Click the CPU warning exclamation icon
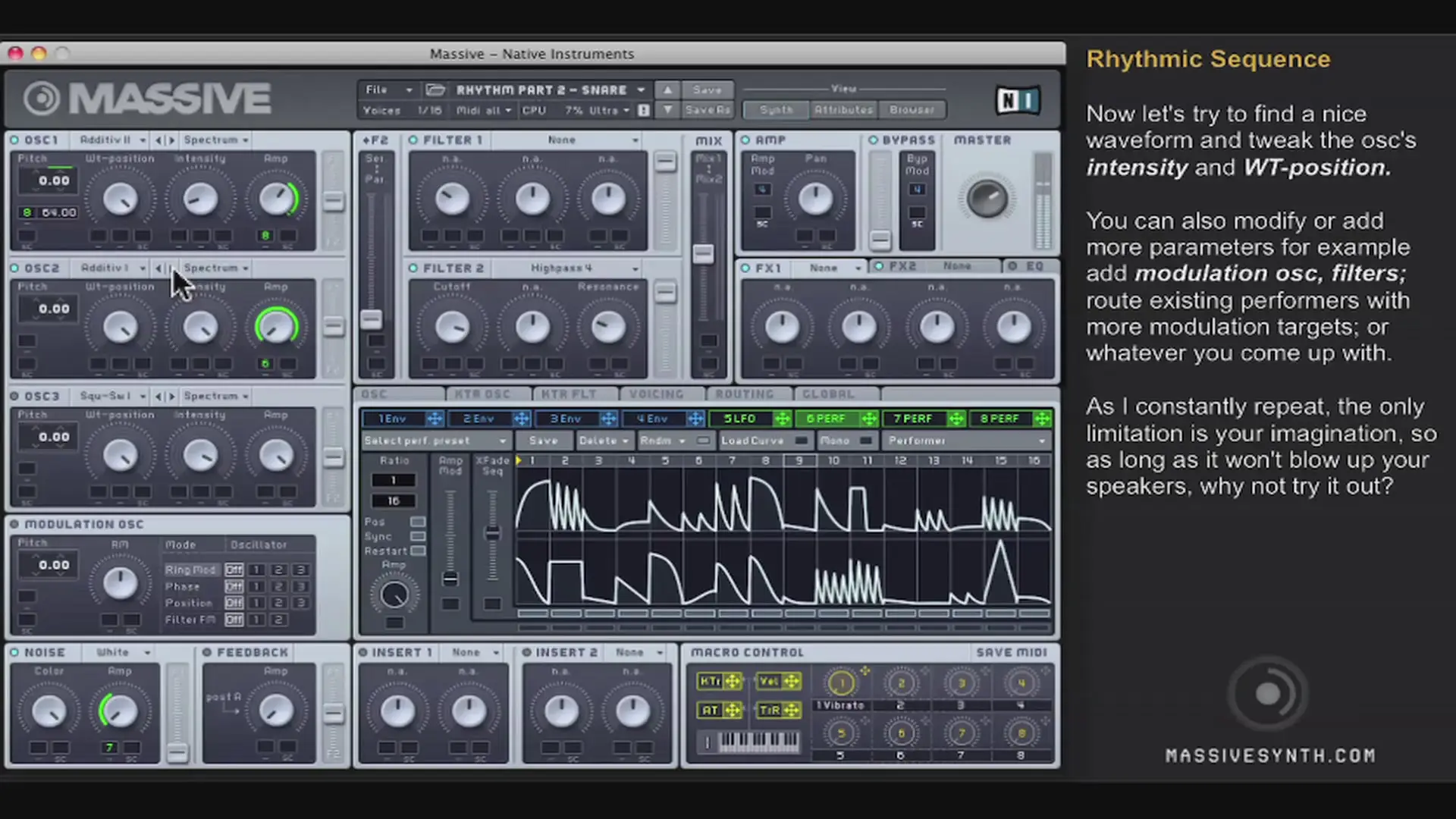The image size is (1456, 819). click(x=644, y=110)
